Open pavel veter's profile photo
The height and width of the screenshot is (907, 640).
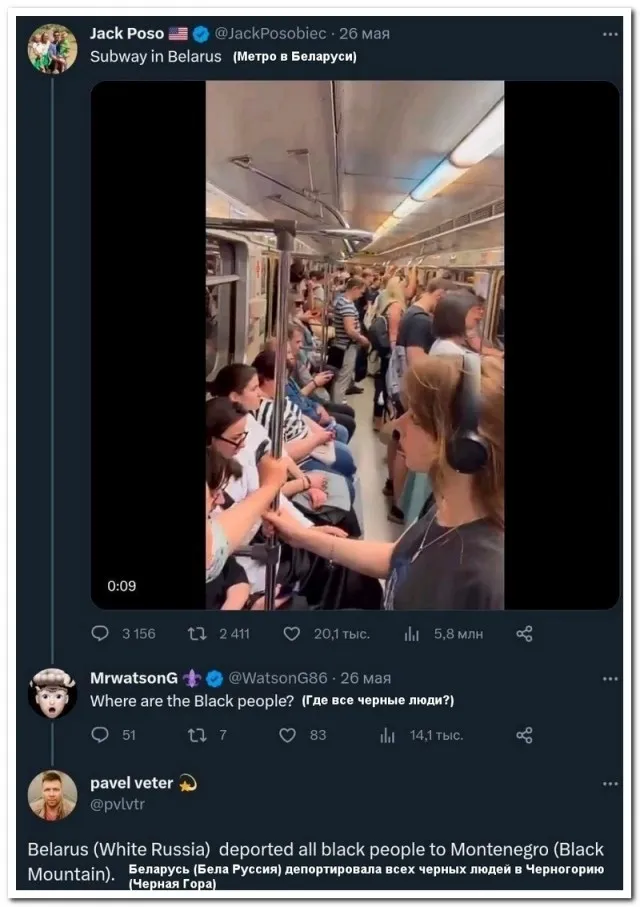coord(52,795)
